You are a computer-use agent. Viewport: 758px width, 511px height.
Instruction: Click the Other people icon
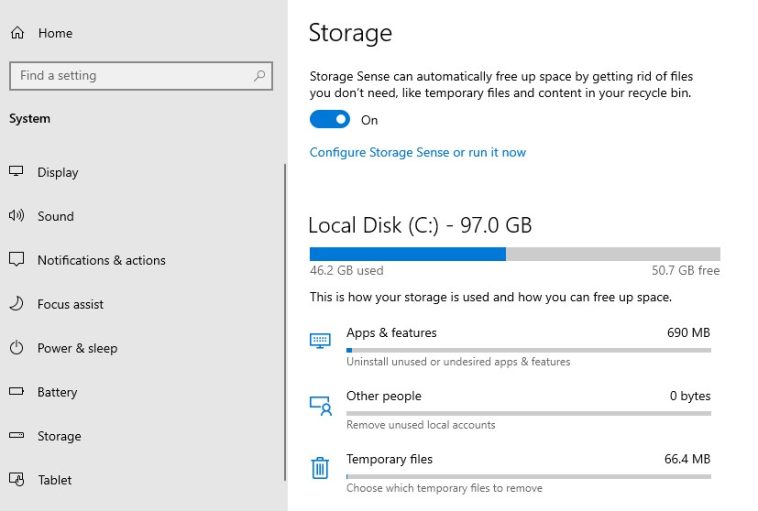pos(320,404)
